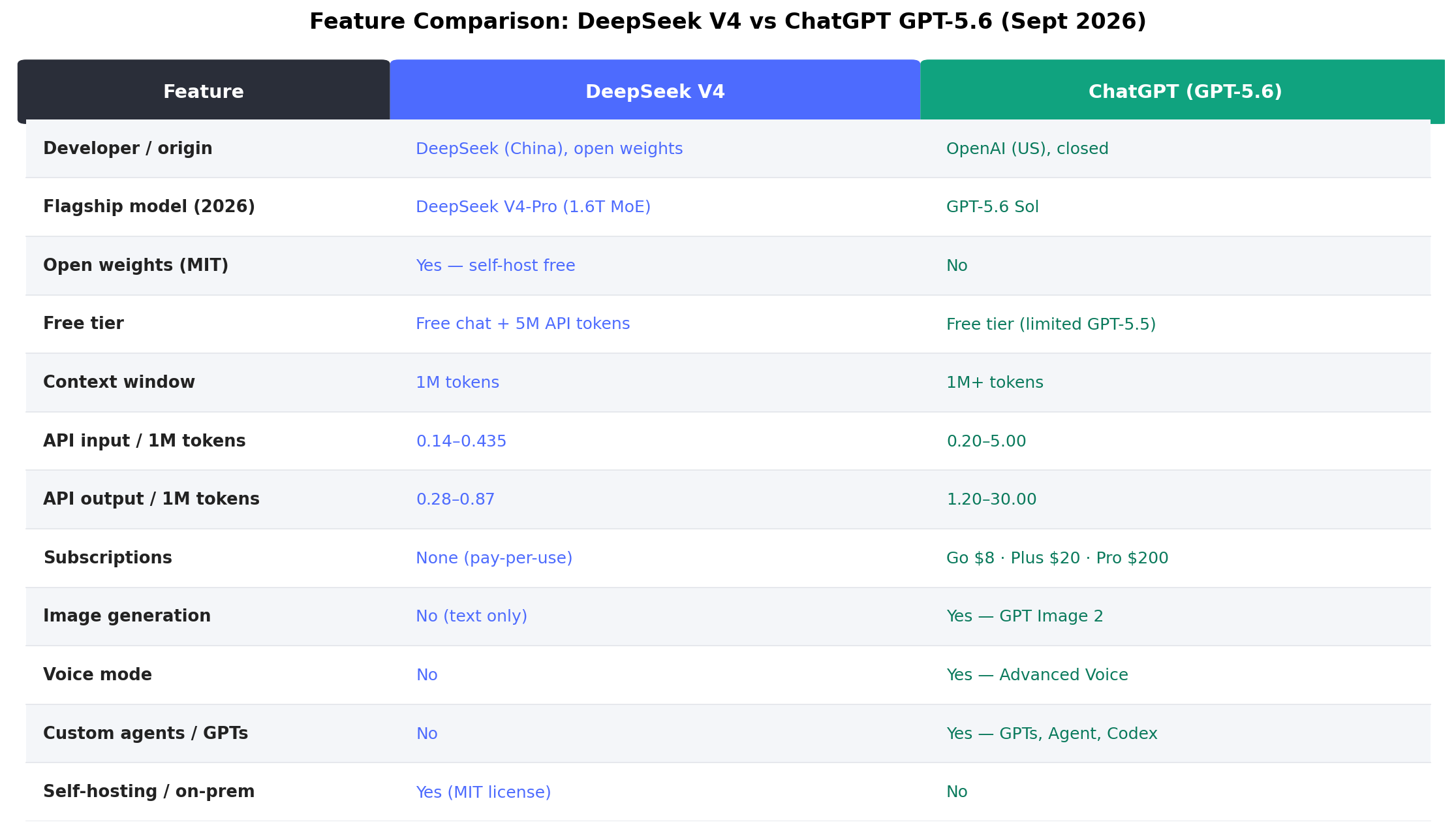Select the 'Self-hosting / on-prem' row label

[x=149, y=792]
